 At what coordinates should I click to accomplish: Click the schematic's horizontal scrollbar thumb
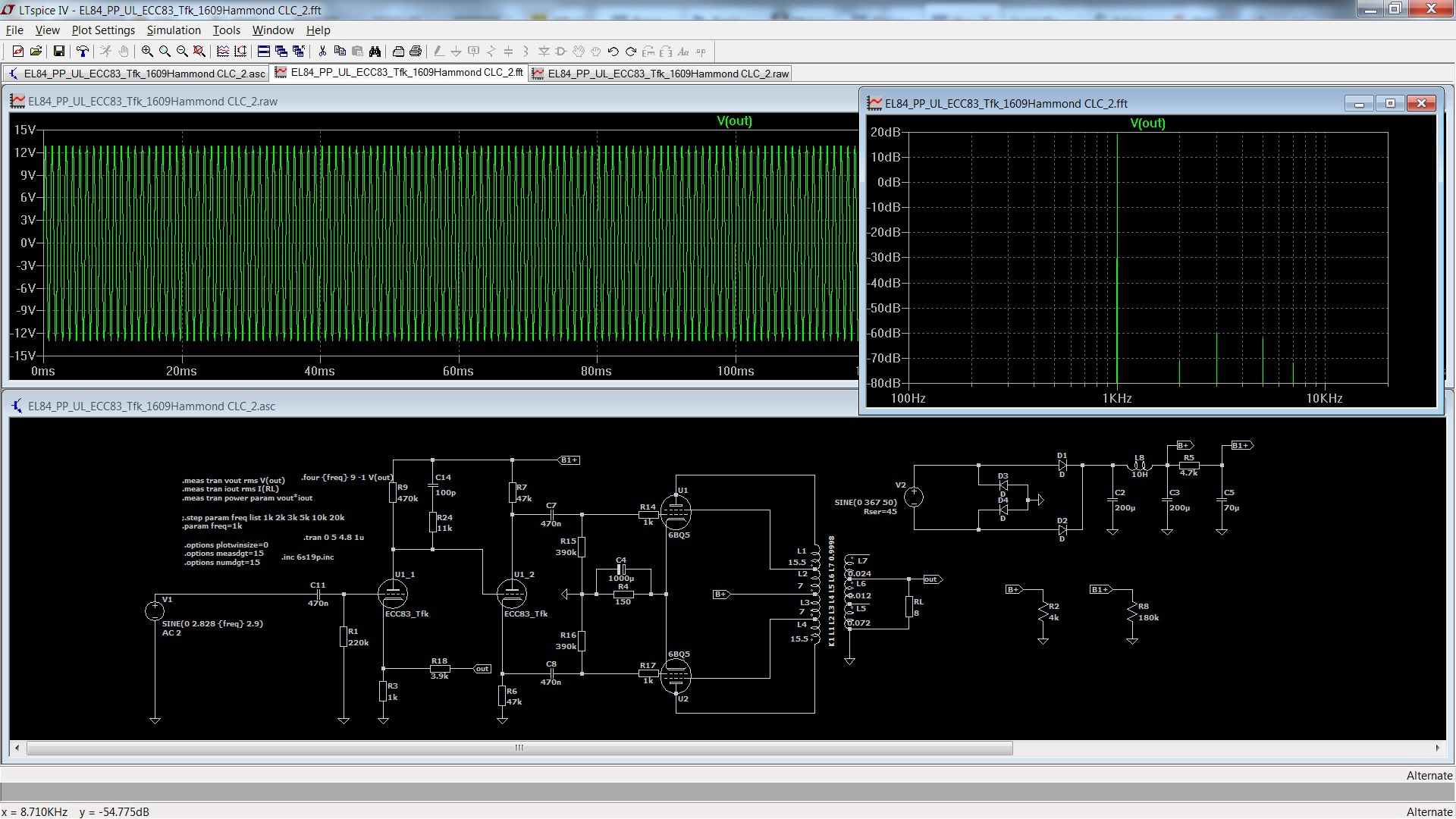click(x=519, y=748)
